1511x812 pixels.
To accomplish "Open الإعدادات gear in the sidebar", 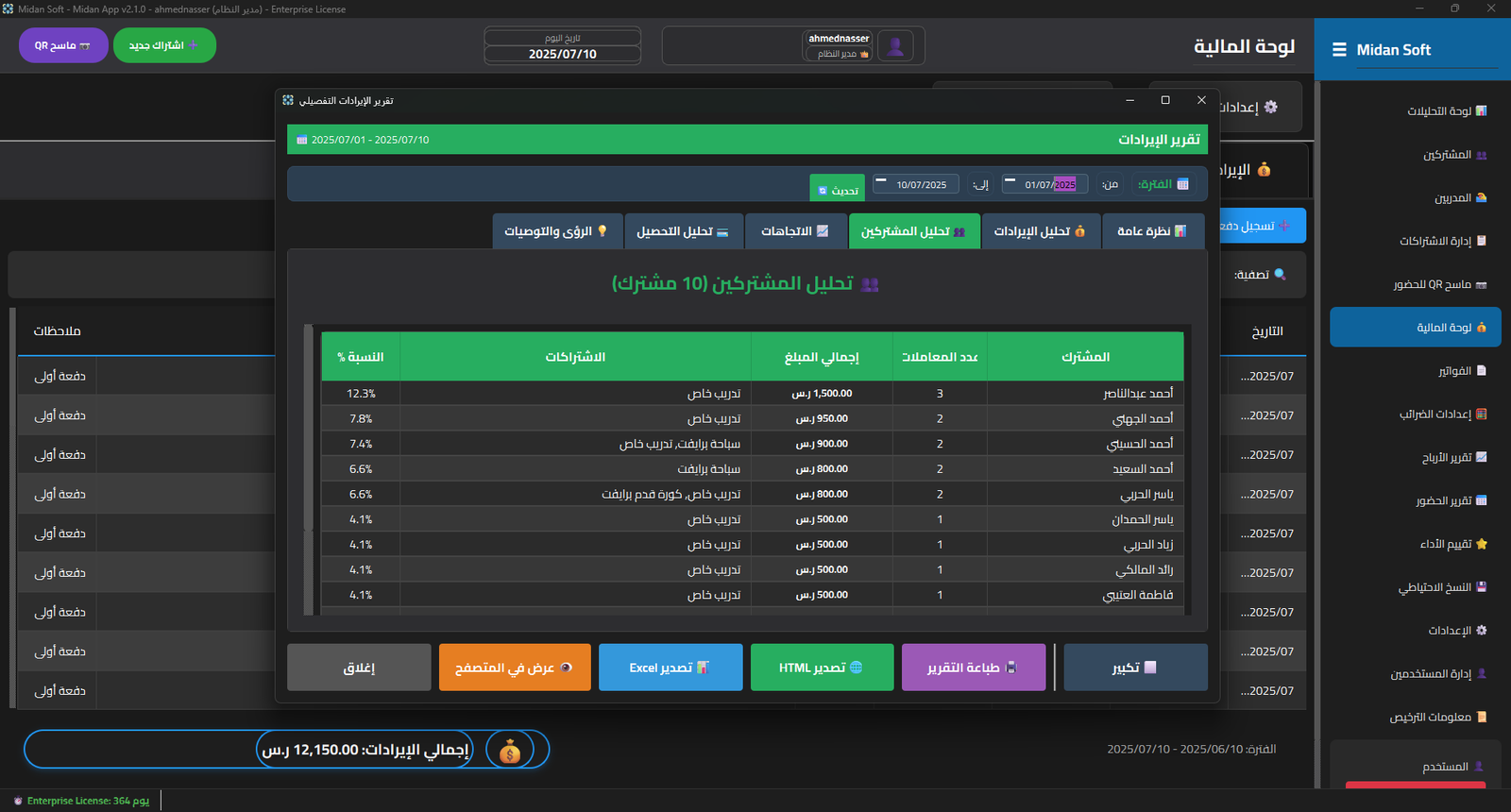I will coord(1416,631).
